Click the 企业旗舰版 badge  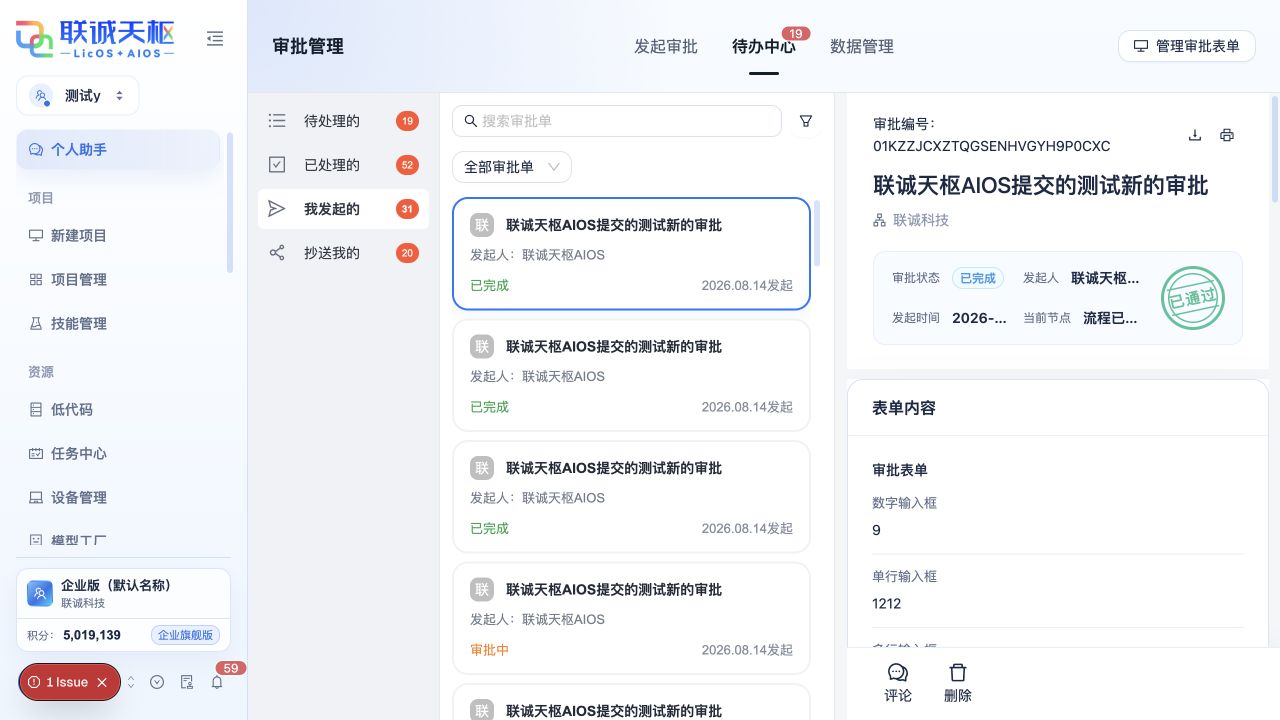pyautogui.click(x=185, y=635)
